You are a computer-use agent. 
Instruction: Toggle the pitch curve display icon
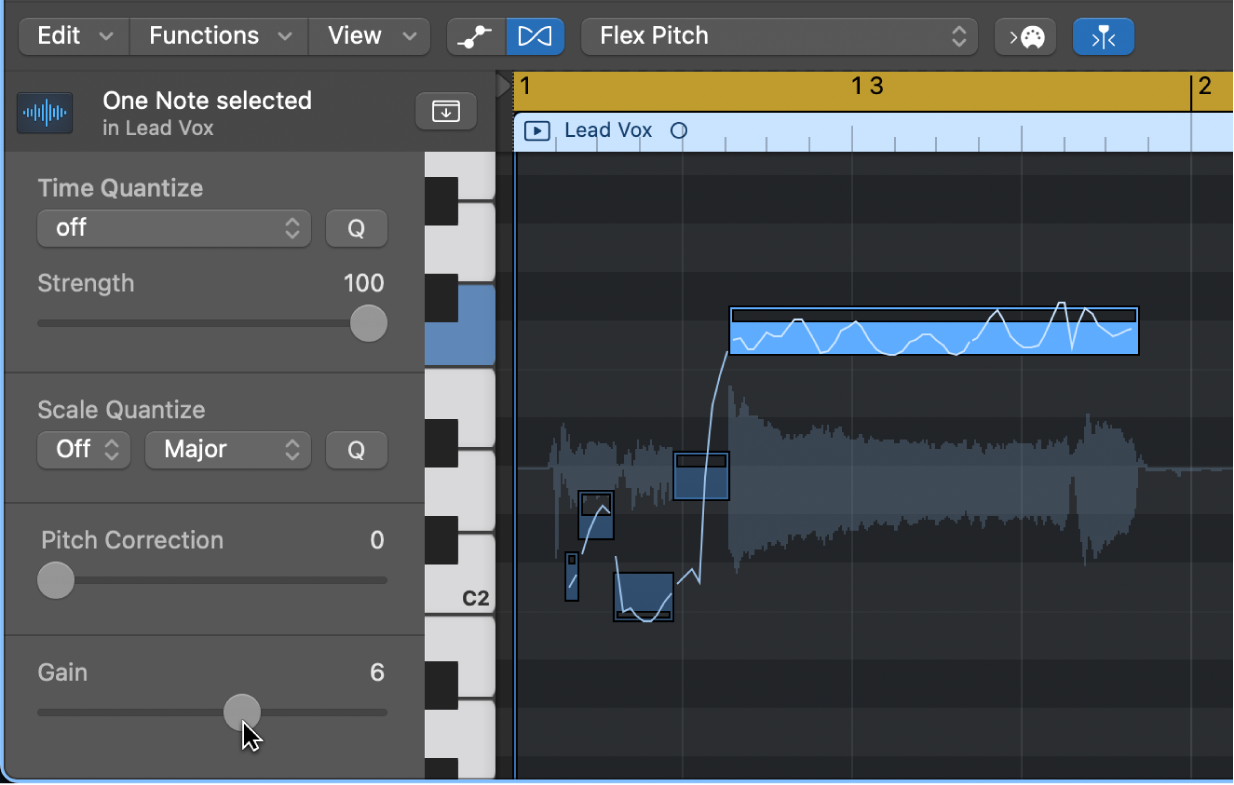(x=475, y=36)
